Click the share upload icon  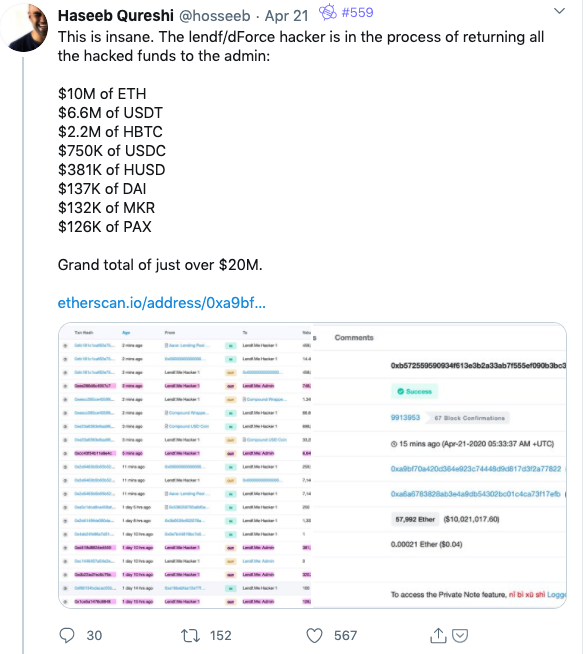438,635
